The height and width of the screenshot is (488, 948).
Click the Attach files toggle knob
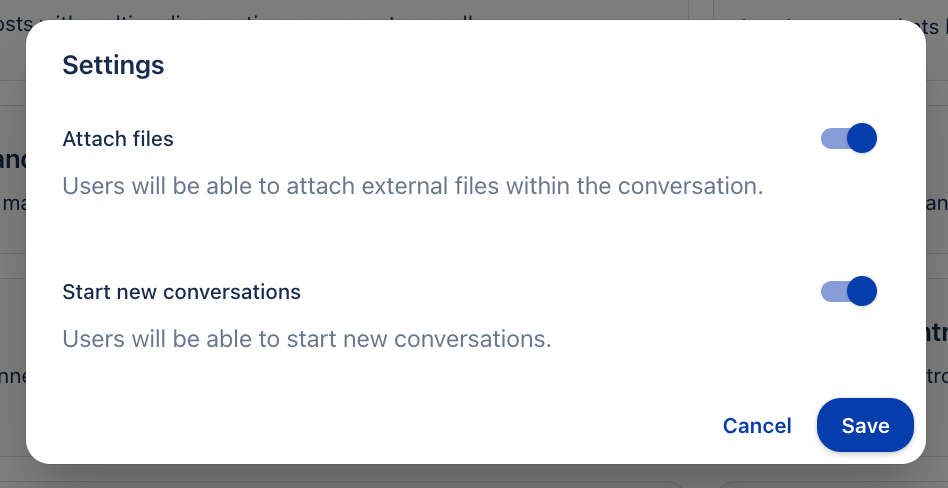point(862,138)
